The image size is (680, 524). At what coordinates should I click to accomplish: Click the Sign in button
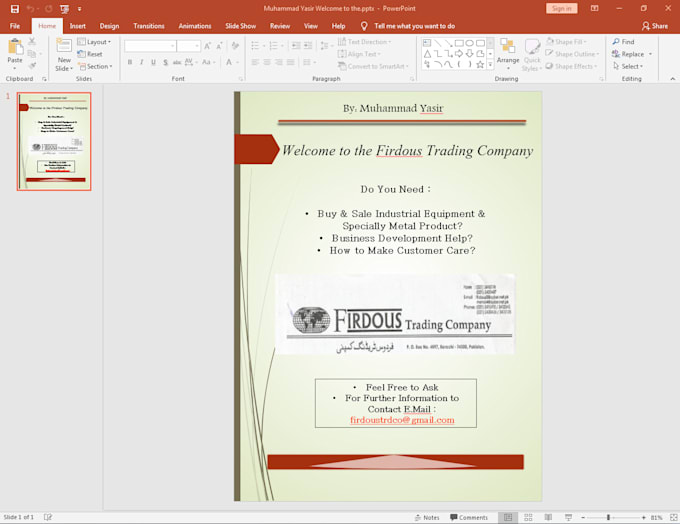click(x=562, y=9)
